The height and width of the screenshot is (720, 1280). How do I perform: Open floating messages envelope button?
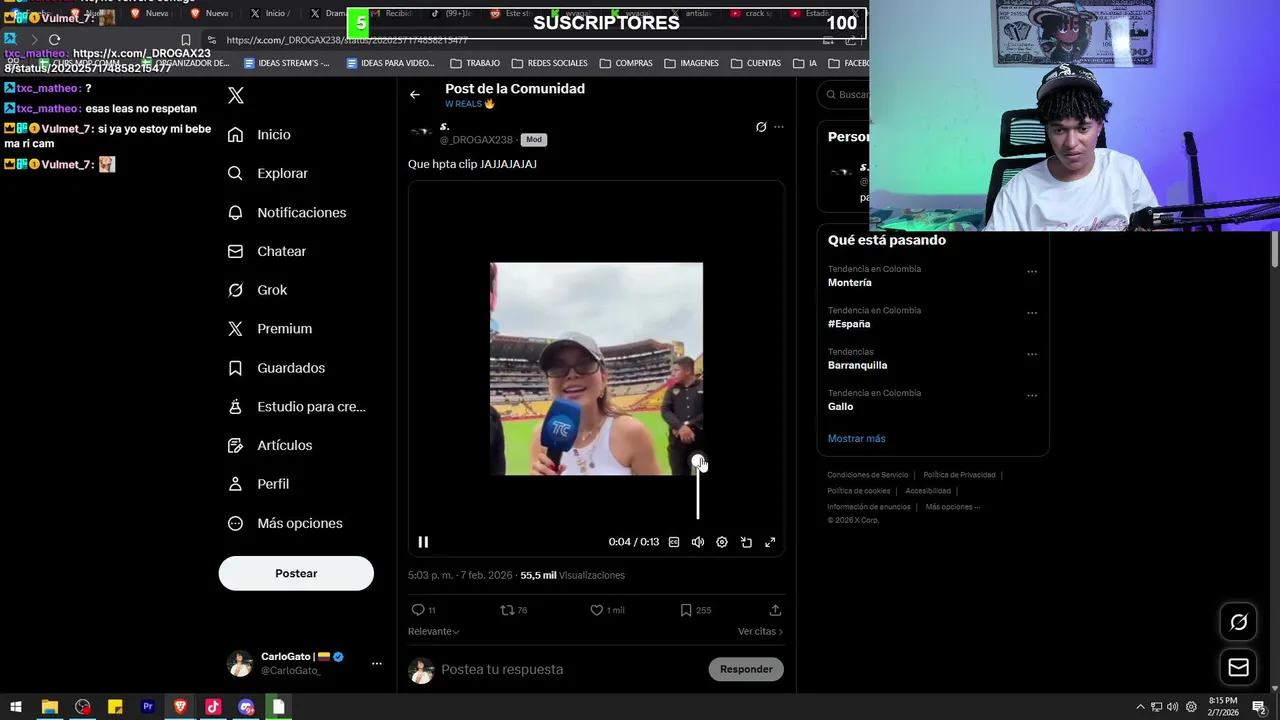click(1238, 668)
